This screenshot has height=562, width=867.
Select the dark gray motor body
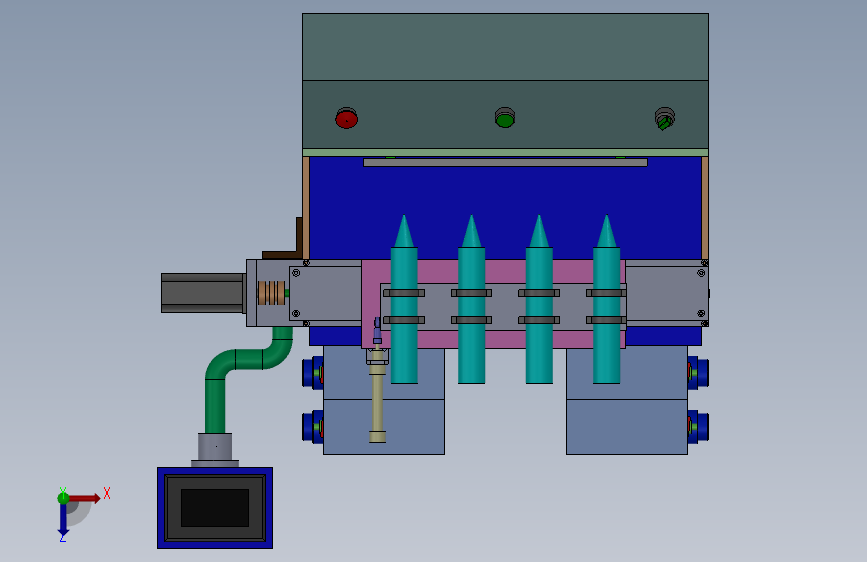pos(202,293)
